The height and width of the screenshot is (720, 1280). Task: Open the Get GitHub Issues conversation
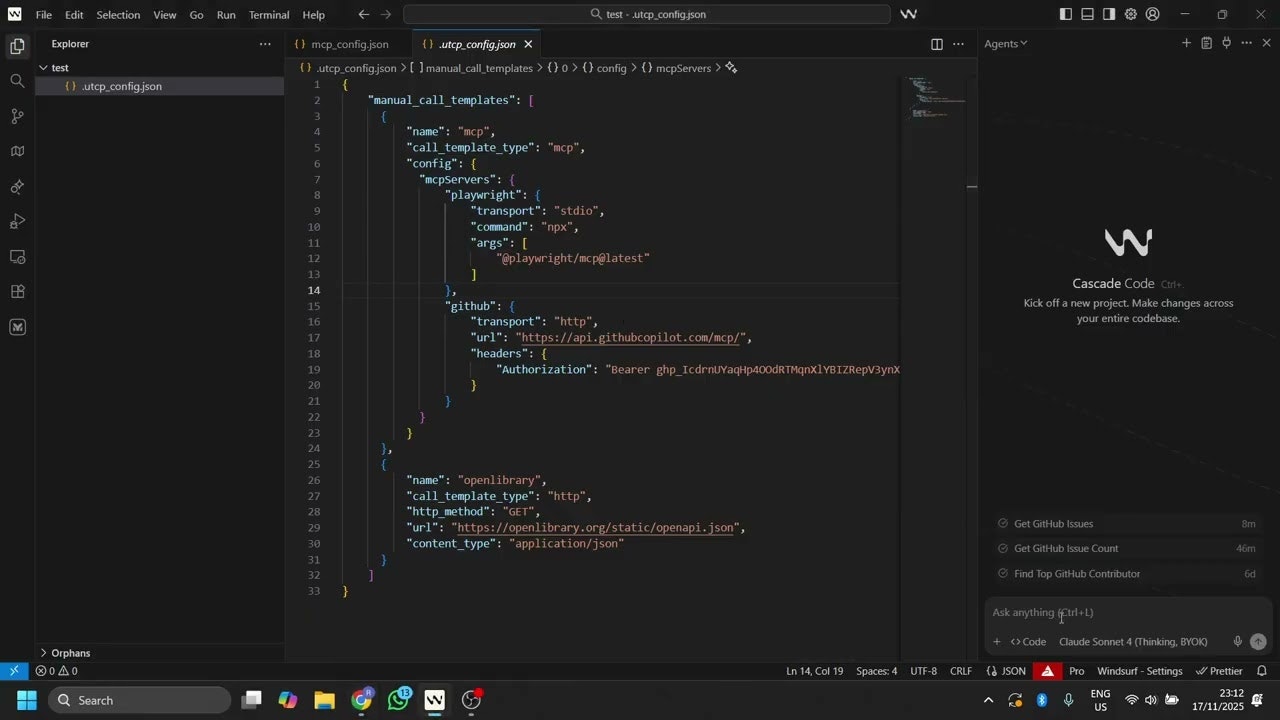point(1053,524)
